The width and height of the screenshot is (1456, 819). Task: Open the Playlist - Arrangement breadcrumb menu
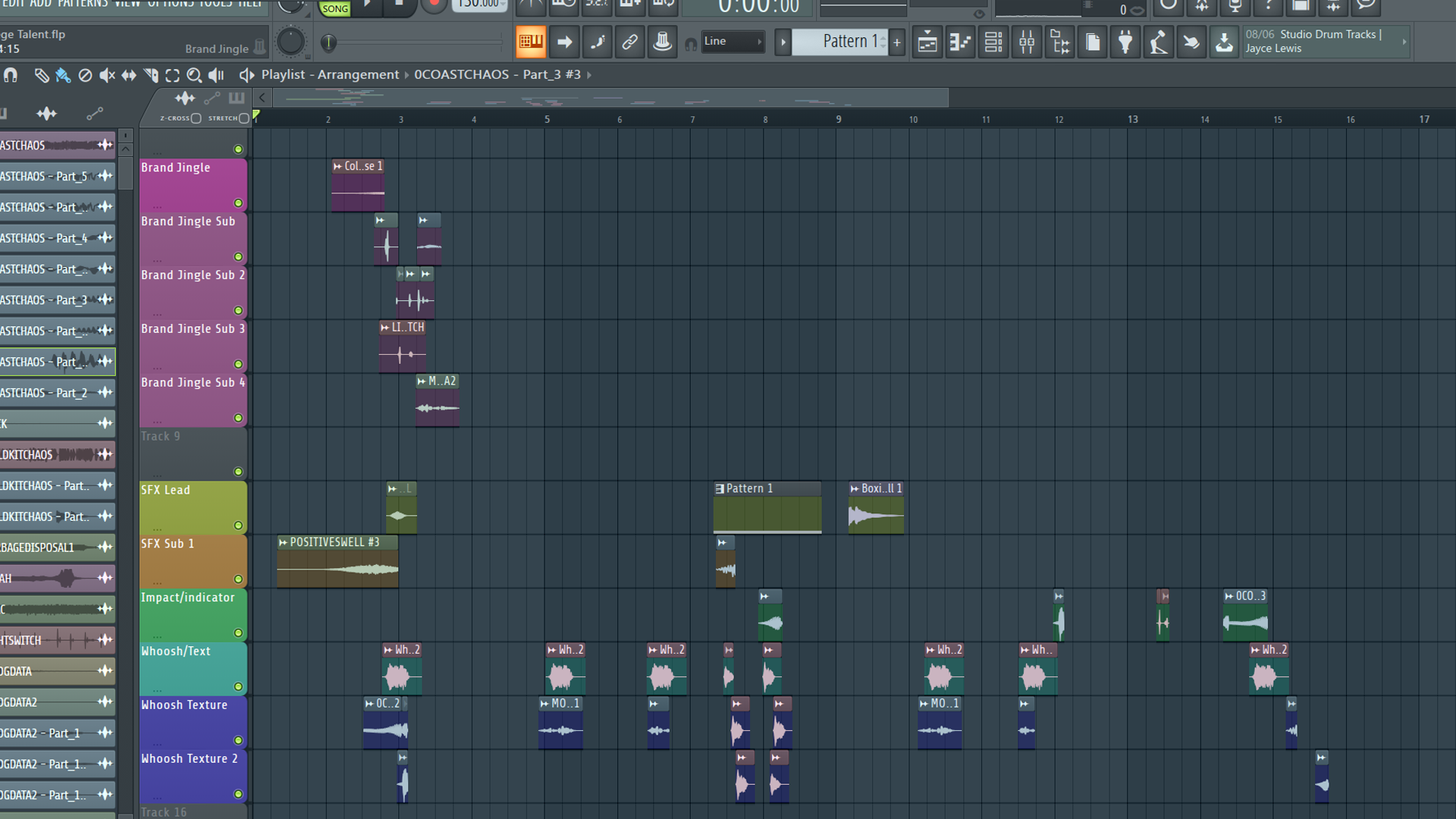[x=330, y=74]
